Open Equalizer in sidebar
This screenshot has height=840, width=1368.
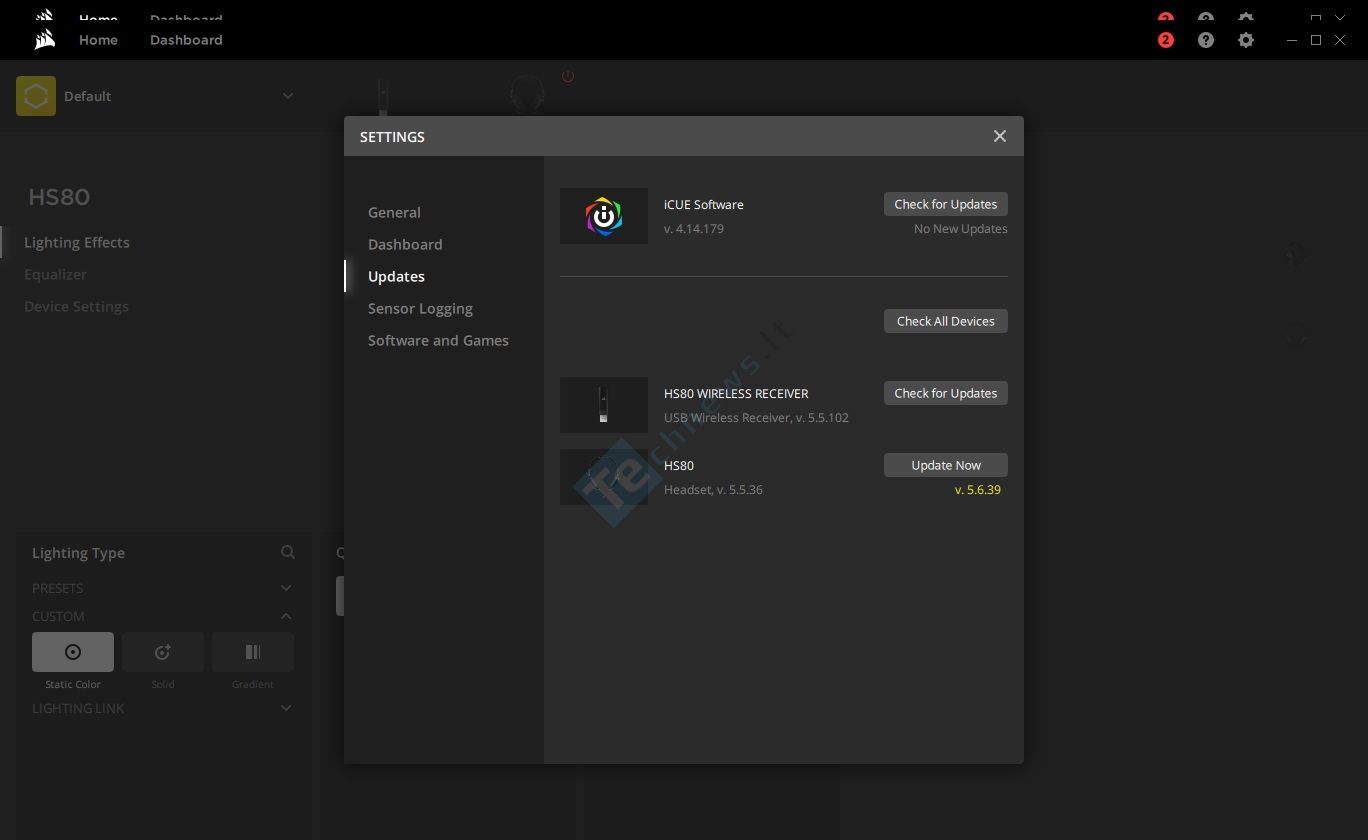(x=55, y=274)
